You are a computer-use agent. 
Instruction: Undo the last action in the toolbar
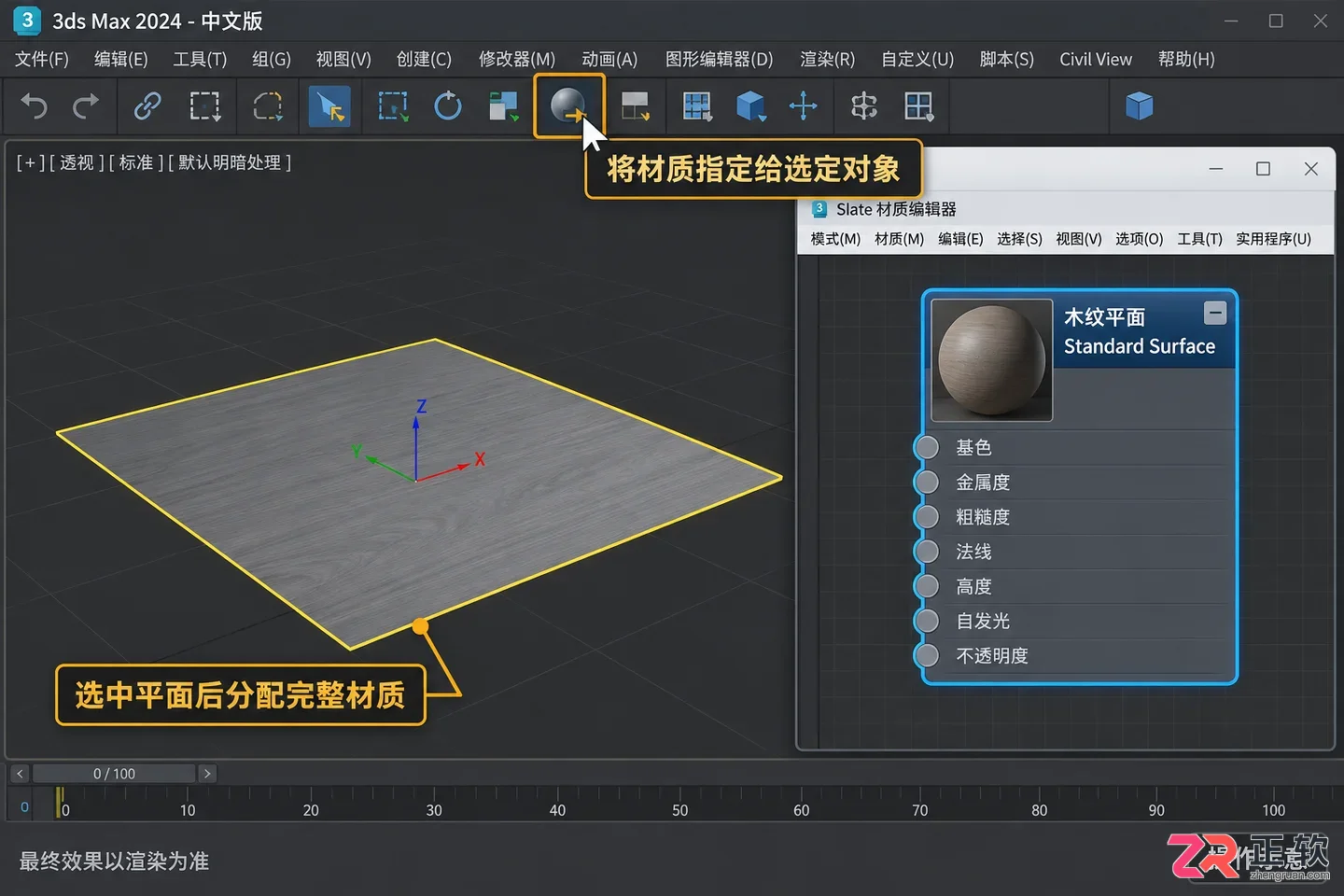tap(34, 106)
